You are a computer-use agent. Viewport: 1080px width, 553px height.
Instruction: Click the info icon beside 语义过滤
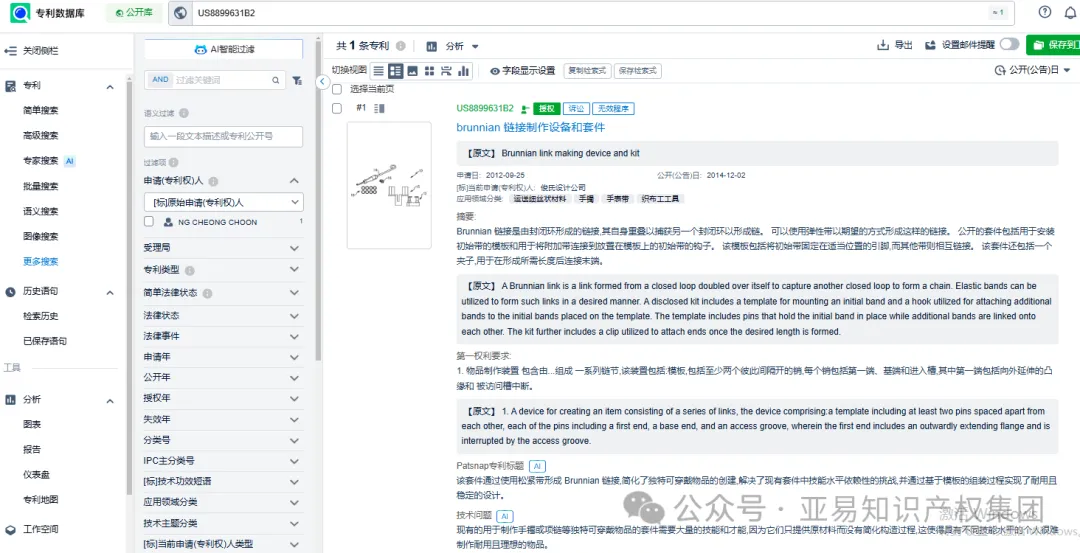tap(184, 113)
